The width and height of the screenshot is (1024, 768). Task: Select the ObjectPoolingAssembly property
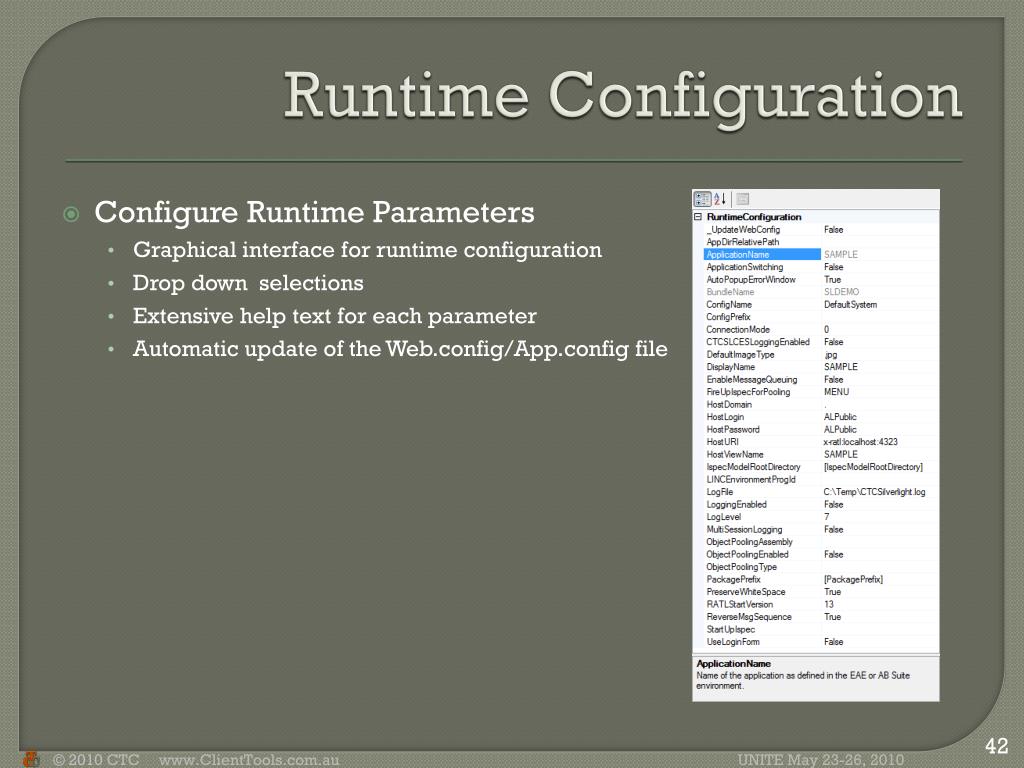pos(749,542)
